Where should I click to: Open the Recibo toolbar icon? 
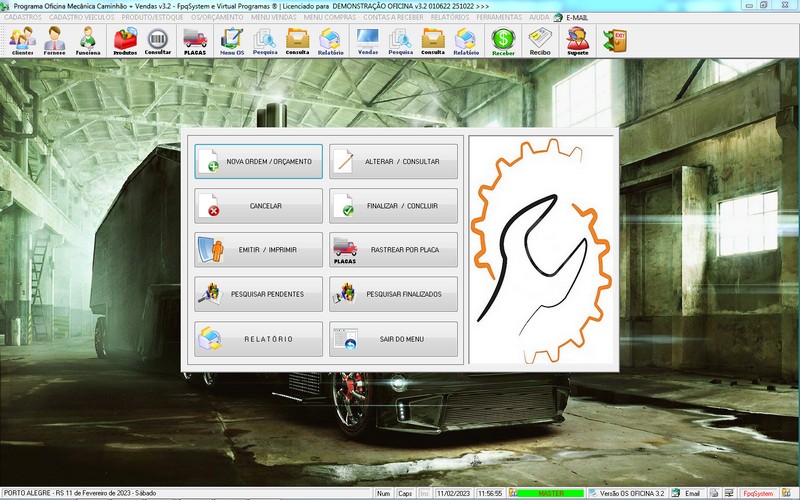pyautogui.click(x=540, y=41)
